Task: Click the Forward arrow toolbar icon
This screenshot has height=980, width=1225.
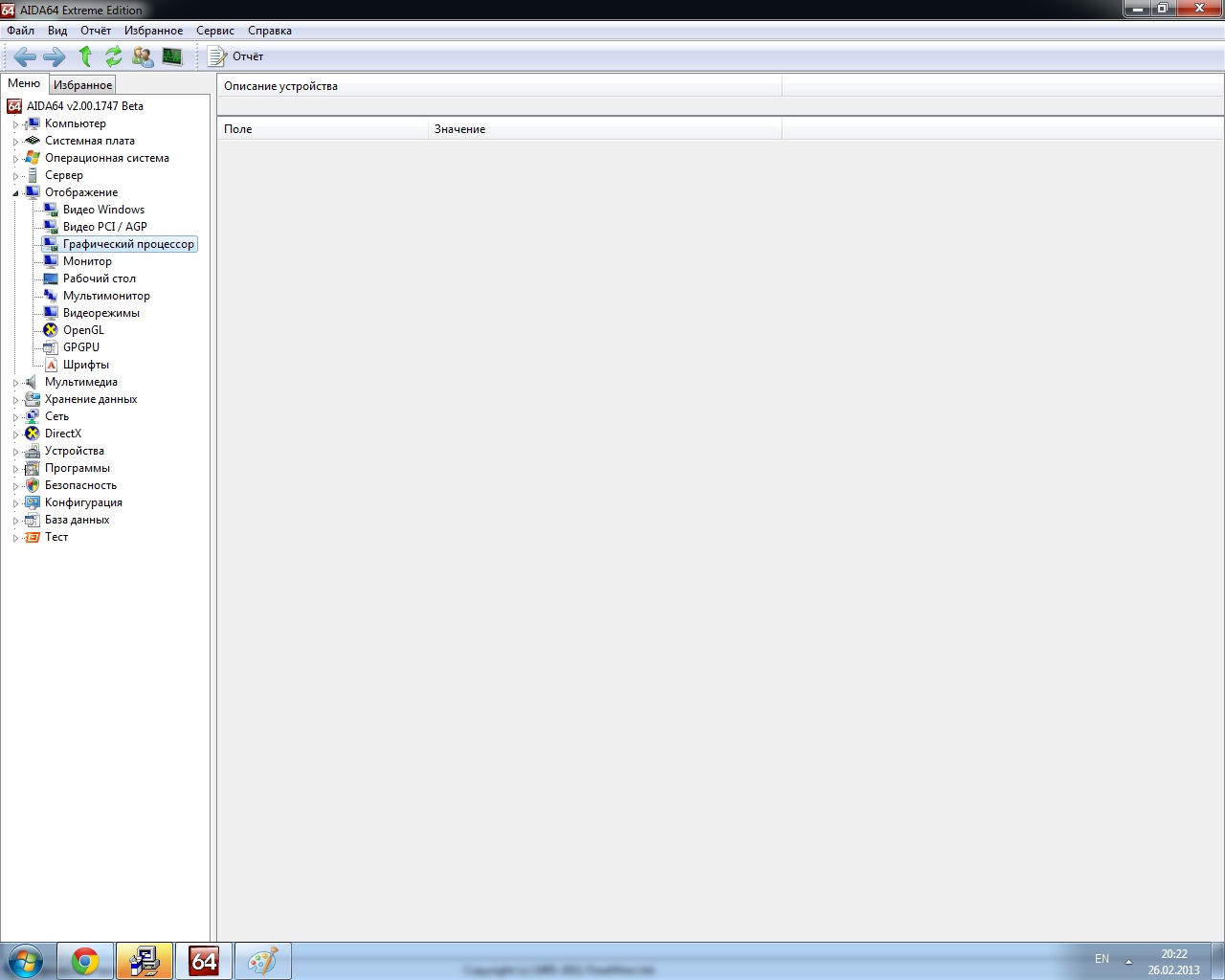Action: (55, 56)
